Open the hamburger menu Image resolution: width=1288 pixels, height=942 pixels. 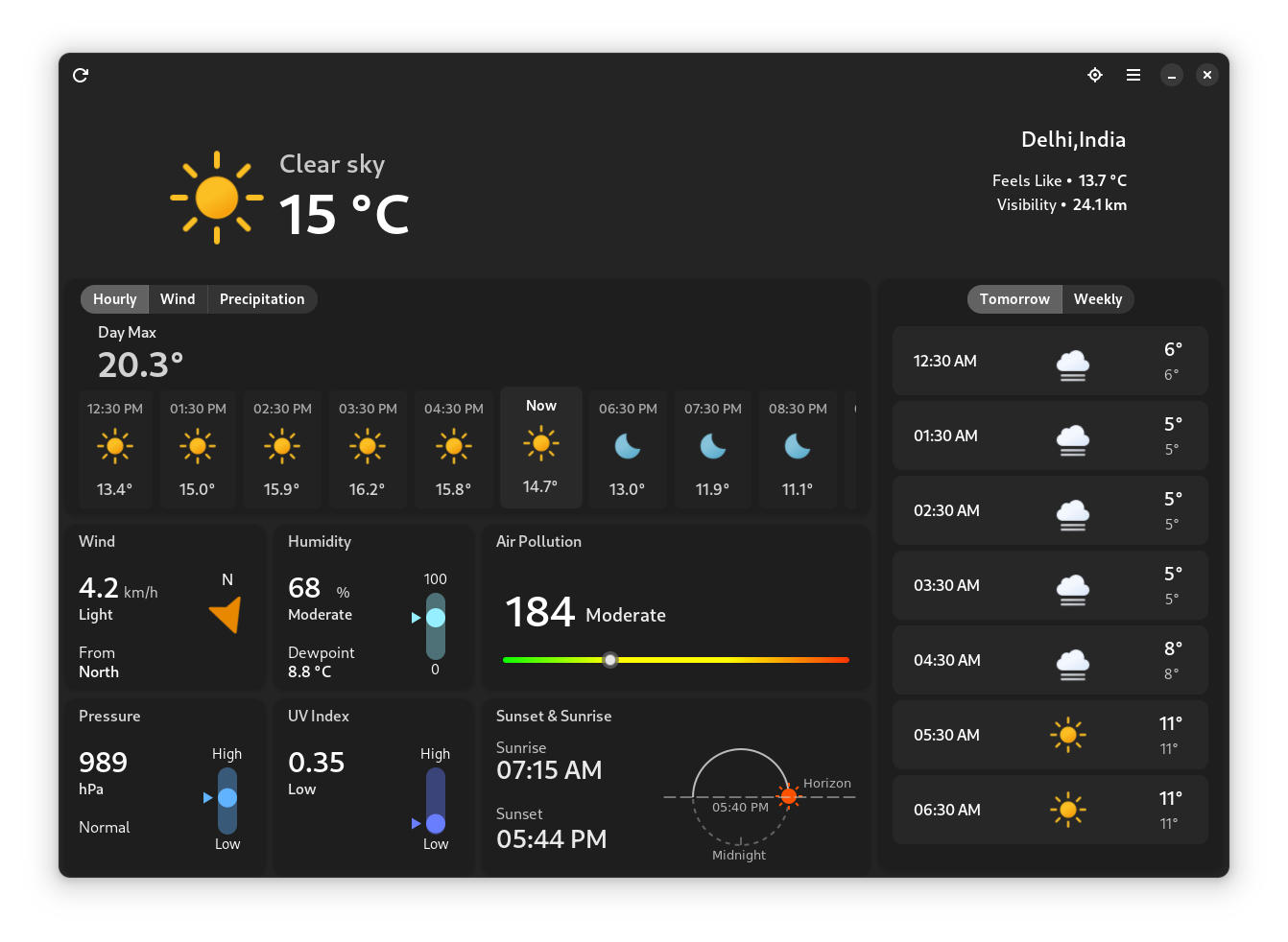tap(1133, 75)
